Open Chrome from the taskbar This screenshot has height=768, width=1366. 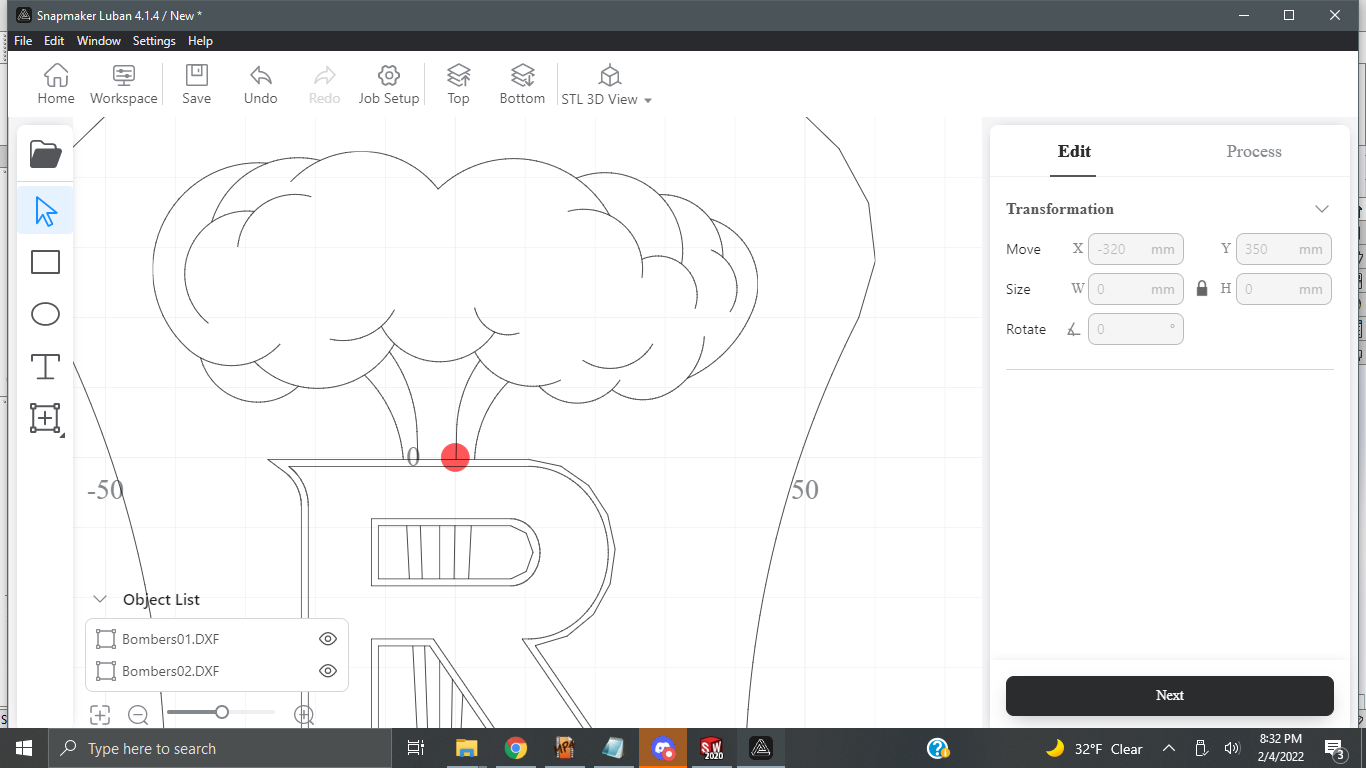[x=515, y=748]
